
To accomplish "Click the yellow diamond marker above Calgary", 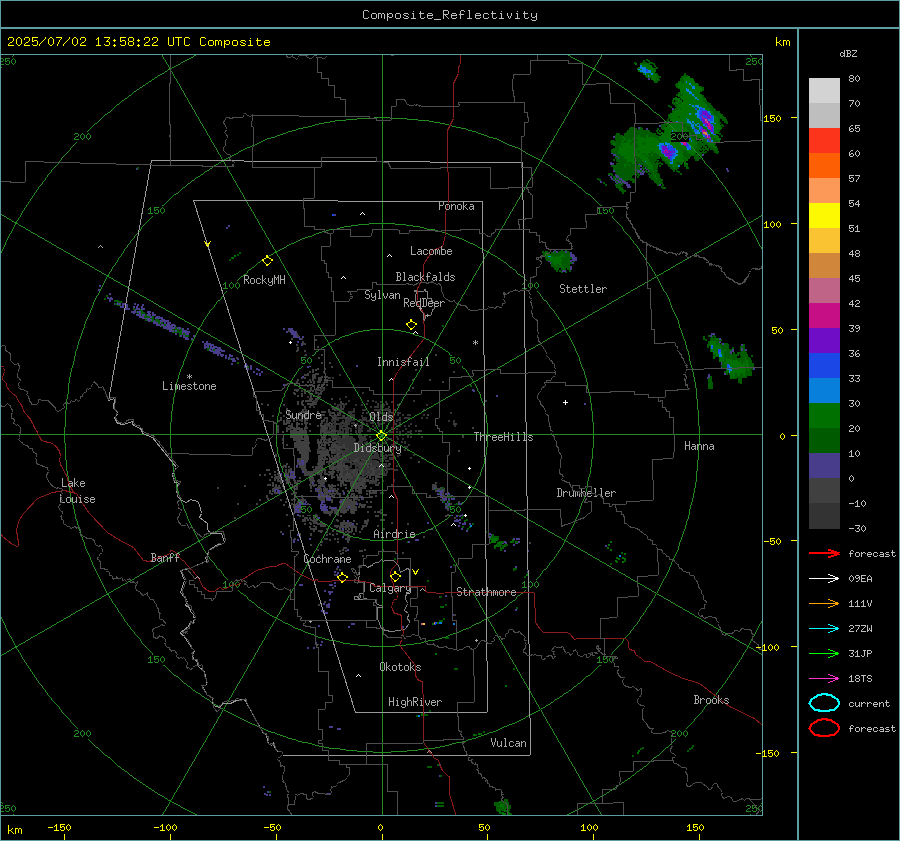I will point(395,576).
